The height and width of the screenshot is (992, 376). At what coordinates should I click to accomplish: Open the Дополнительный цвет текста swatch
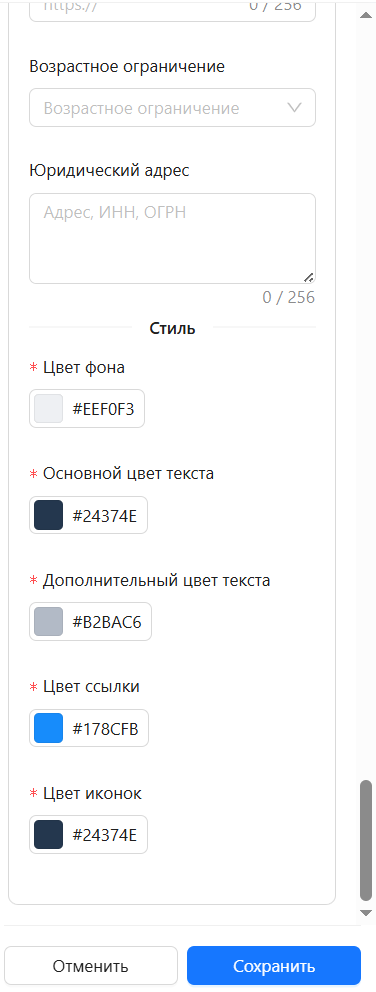click(49, 621)
